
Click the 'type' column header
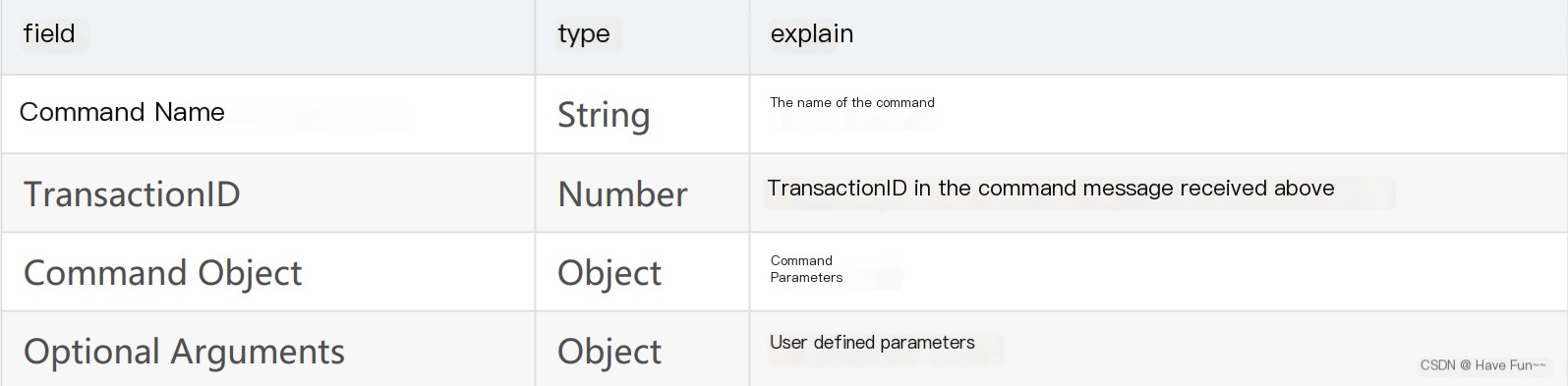[x=584, y=34]
